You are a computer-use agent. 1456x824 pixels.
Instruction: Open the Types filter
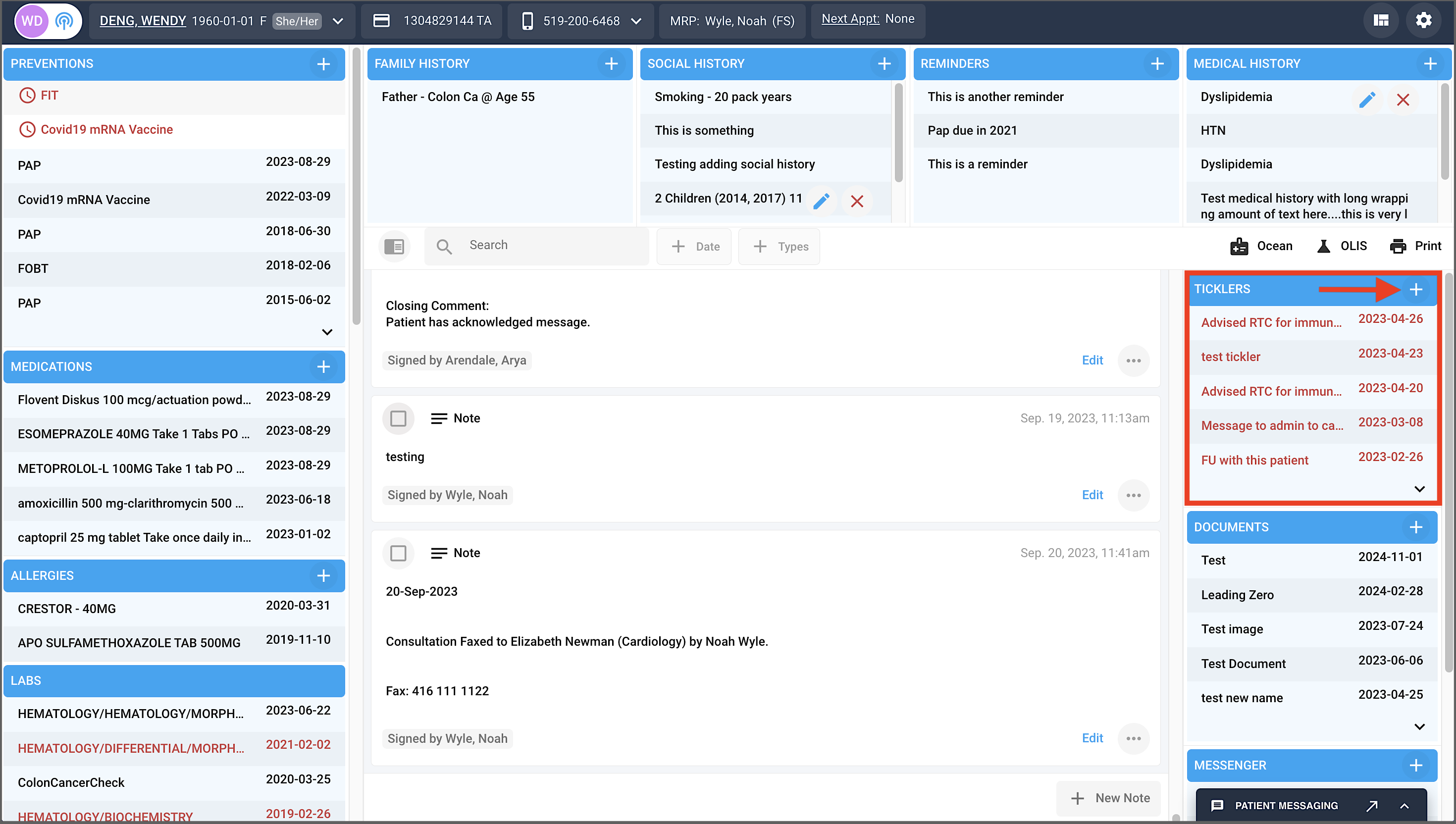coord(779,246)
